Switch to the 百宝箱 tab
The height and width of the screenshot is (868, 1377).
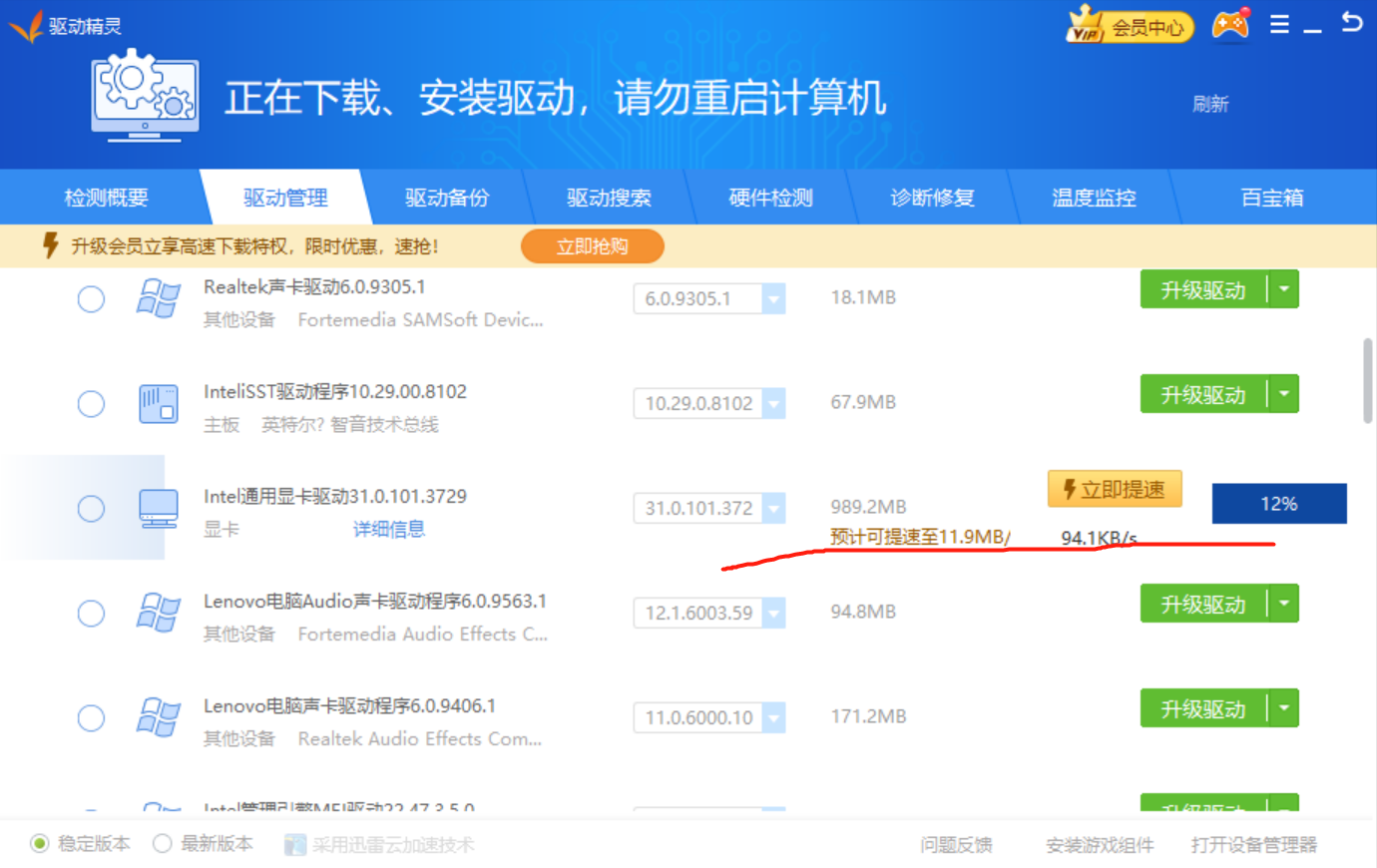1272,198
